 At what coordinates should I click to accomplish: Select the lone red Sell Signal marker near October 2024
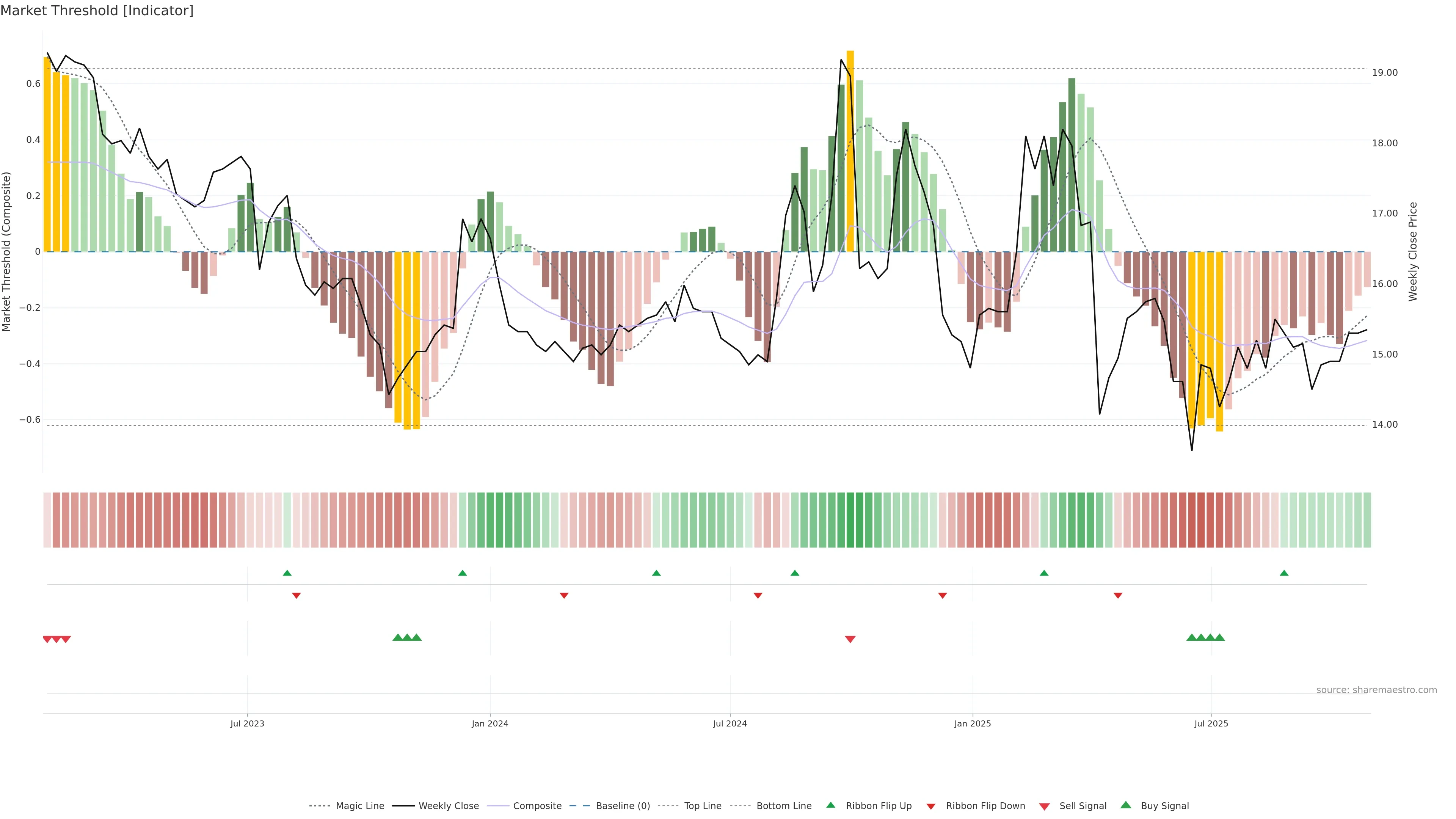coord(850,639)
